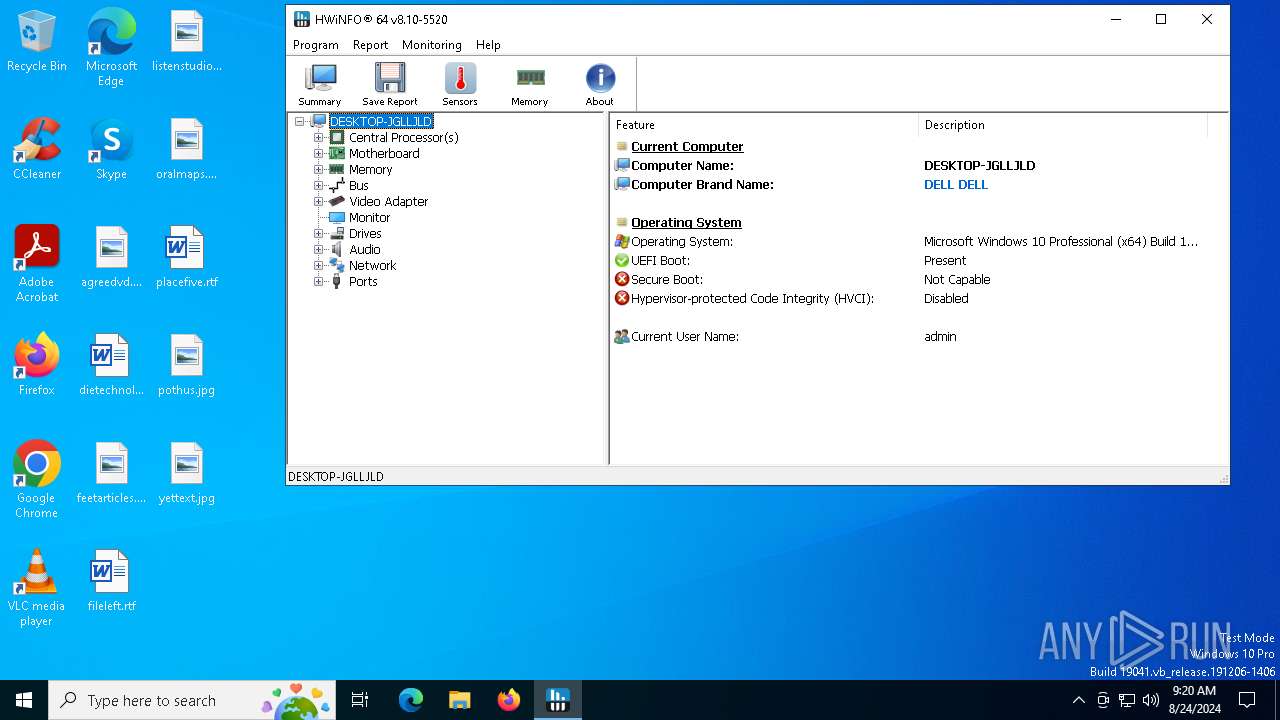Image resolution: width=1280 pixels, height=720 pixels.
Task: Select the Network tree item
Action: tap(372, 266)
